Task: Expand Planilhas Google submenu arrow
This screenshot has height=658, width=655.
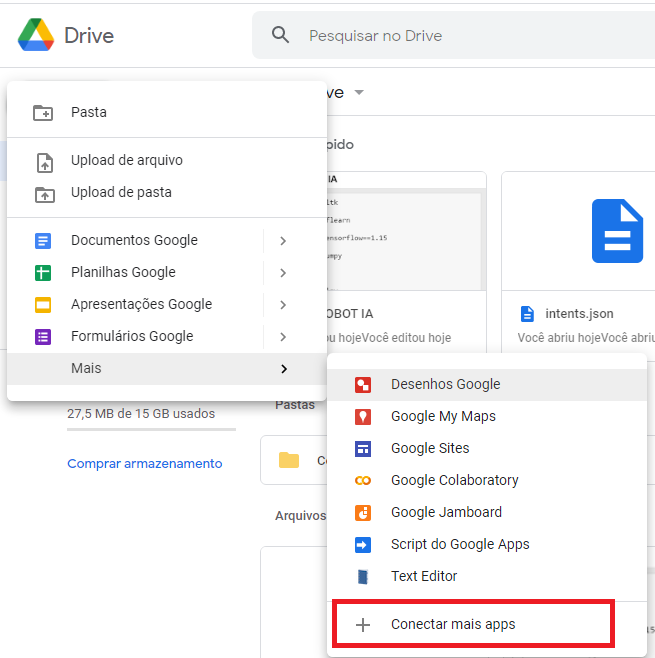Action: [x=283, y=273]
